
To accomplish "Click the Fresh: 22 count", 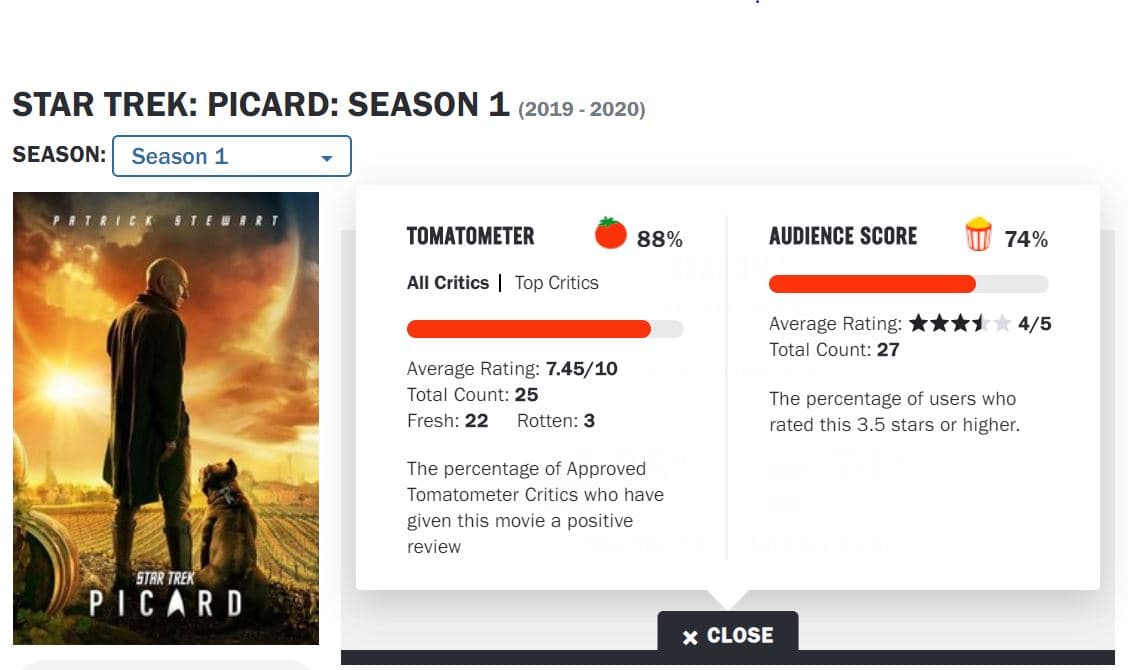I will coord(447,421).
